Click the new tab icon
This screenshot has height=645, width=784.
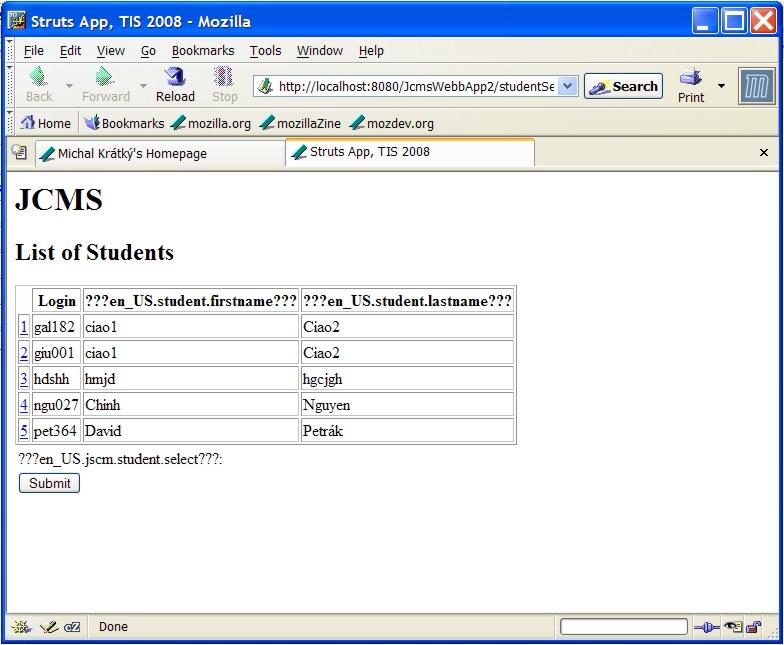coord(20,152)
